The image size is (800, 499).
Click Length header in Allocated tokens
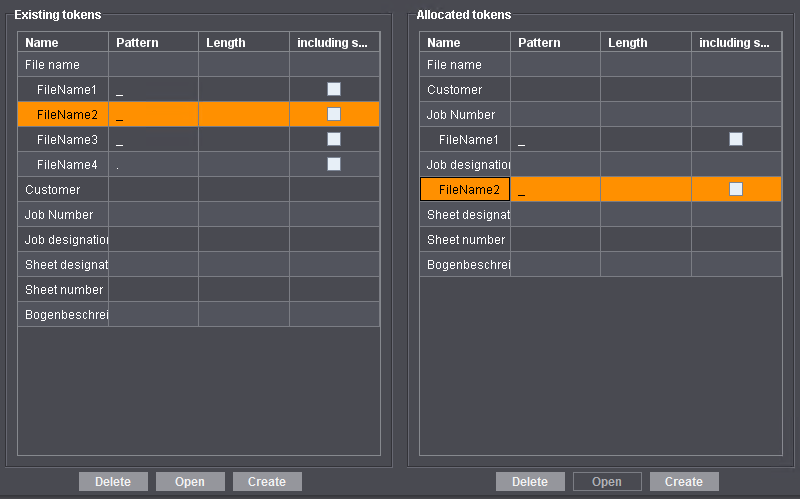click(x=646, y=42)
